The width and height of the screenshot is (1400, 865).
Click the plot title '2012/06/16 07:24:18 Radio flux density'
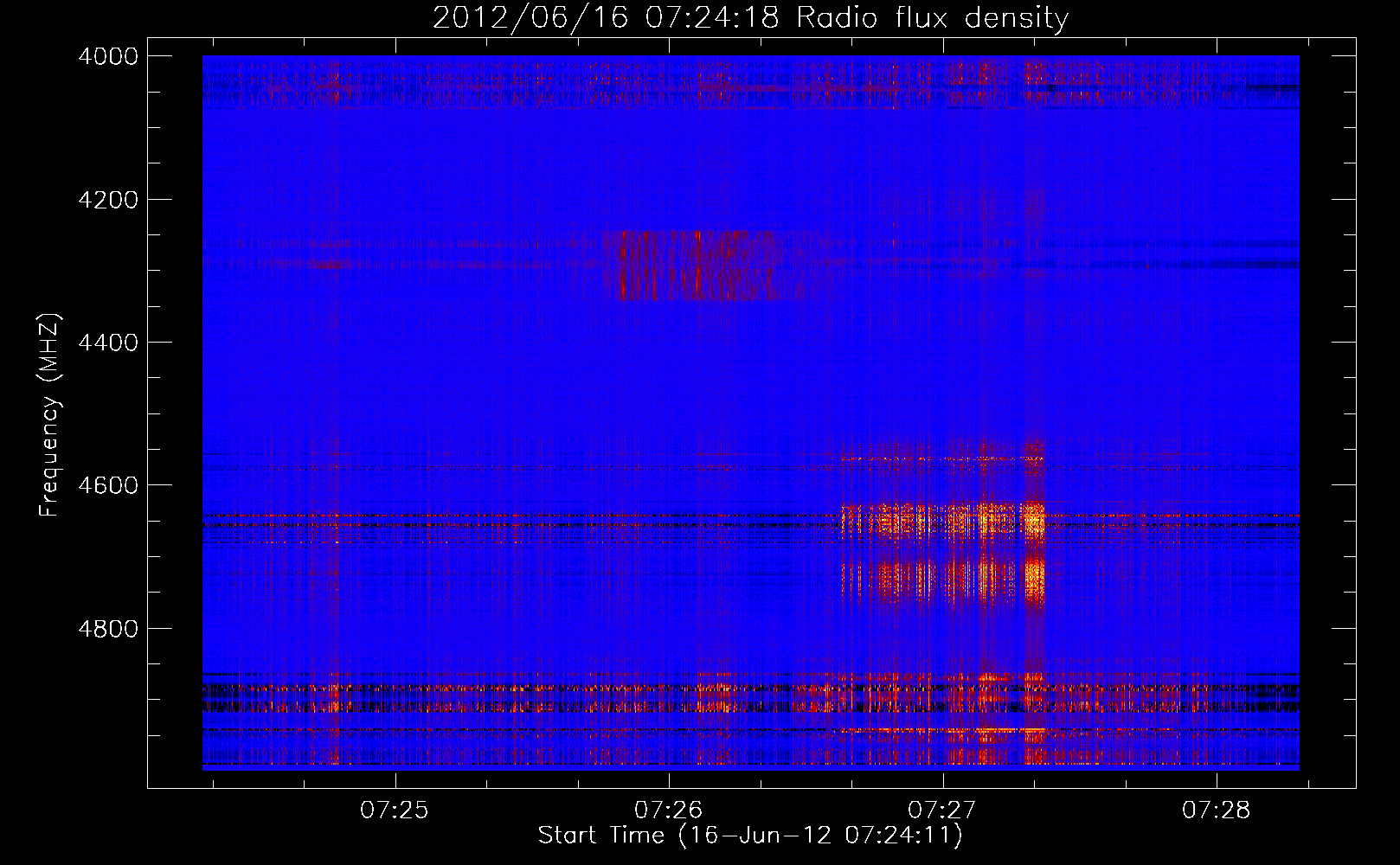click(750, 17)
